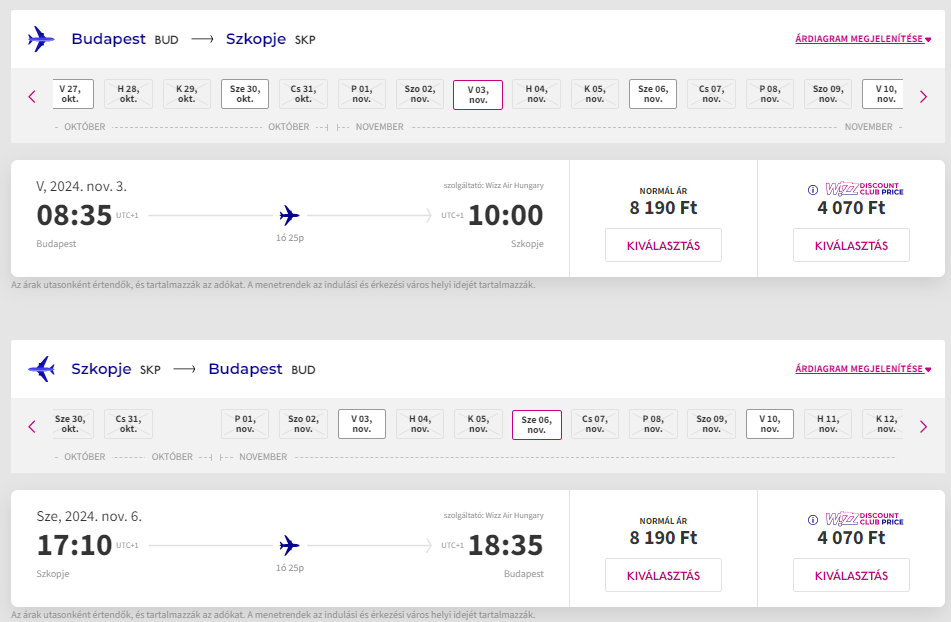This screenshot has width=951, height=622.
Task: Select outbound date Sze 30, okt.
Action: click(245, 94)
